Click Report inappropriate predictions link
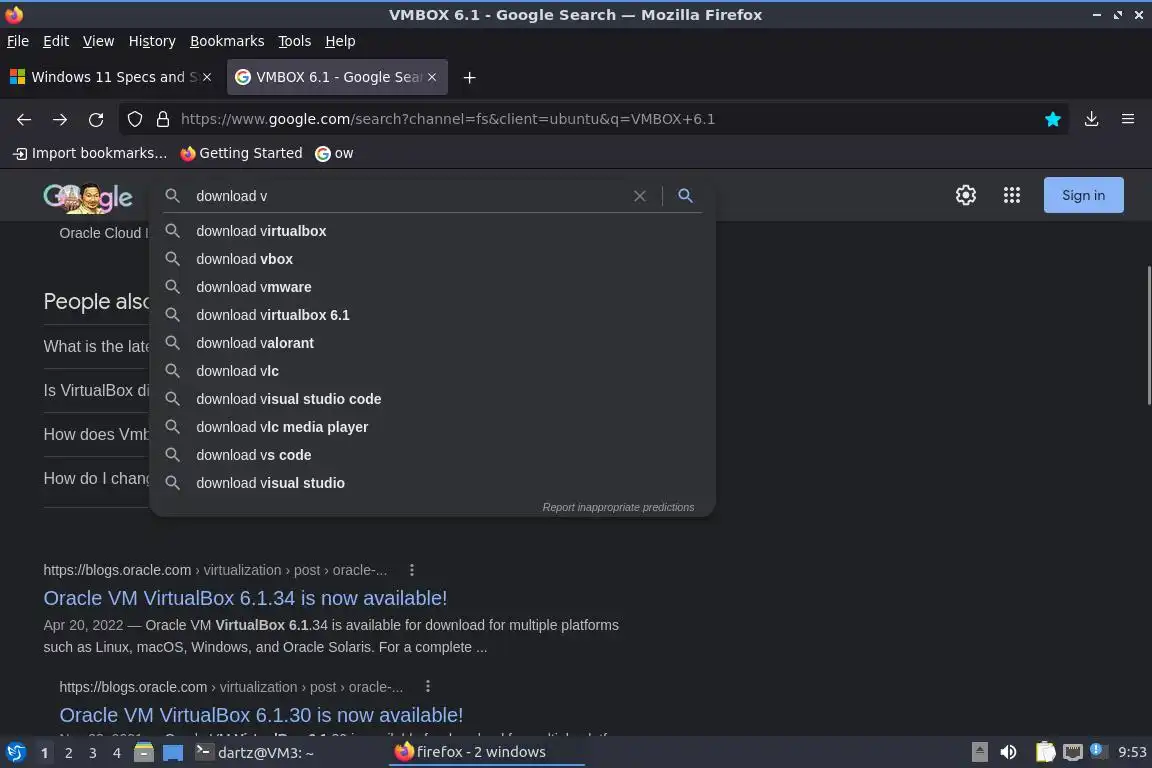The height and width of the screenshot is (768, 1152). [x=618, y=507]
